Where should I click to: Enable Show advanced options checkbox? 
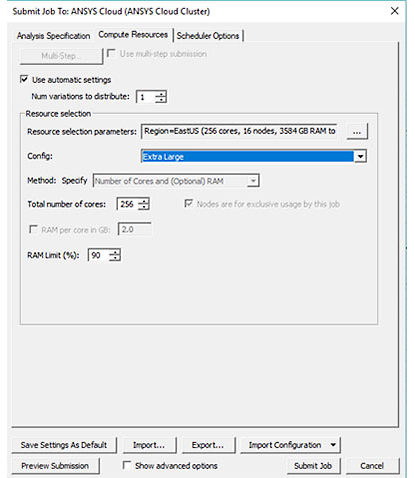(x=127, y=465)
